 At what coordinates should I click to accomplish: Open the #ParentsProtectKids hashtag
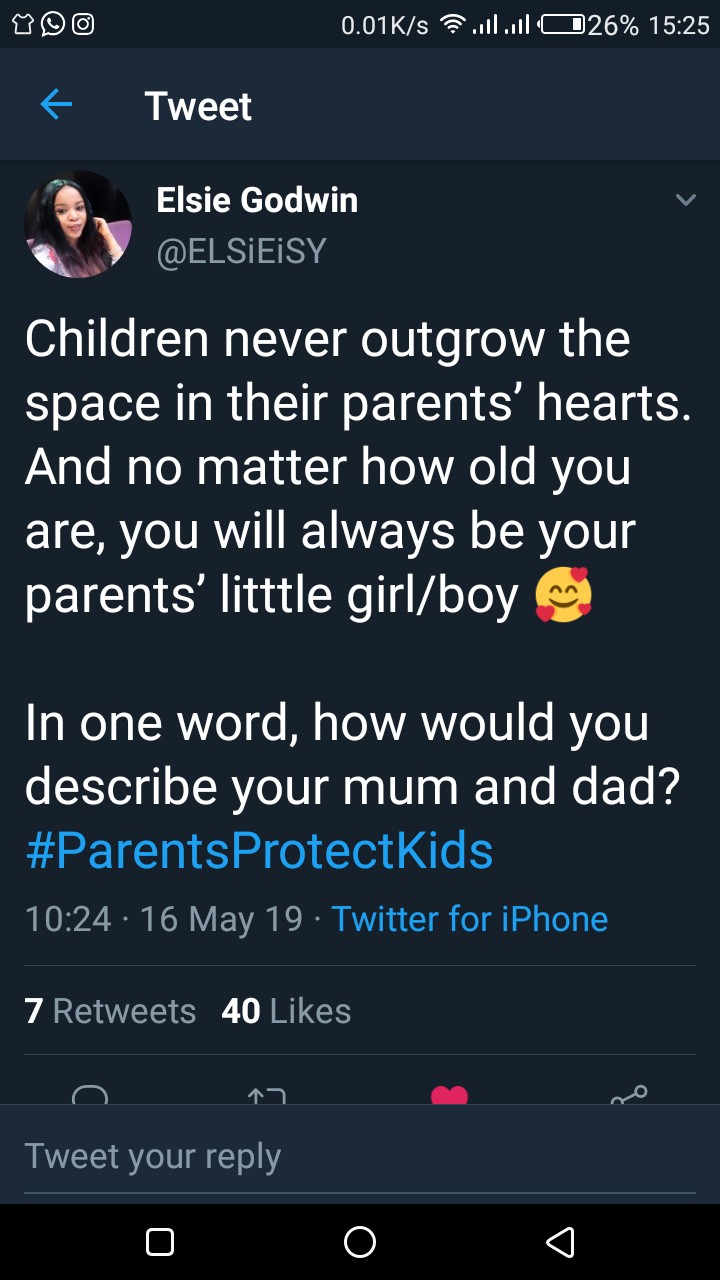(x=259, y=850)
